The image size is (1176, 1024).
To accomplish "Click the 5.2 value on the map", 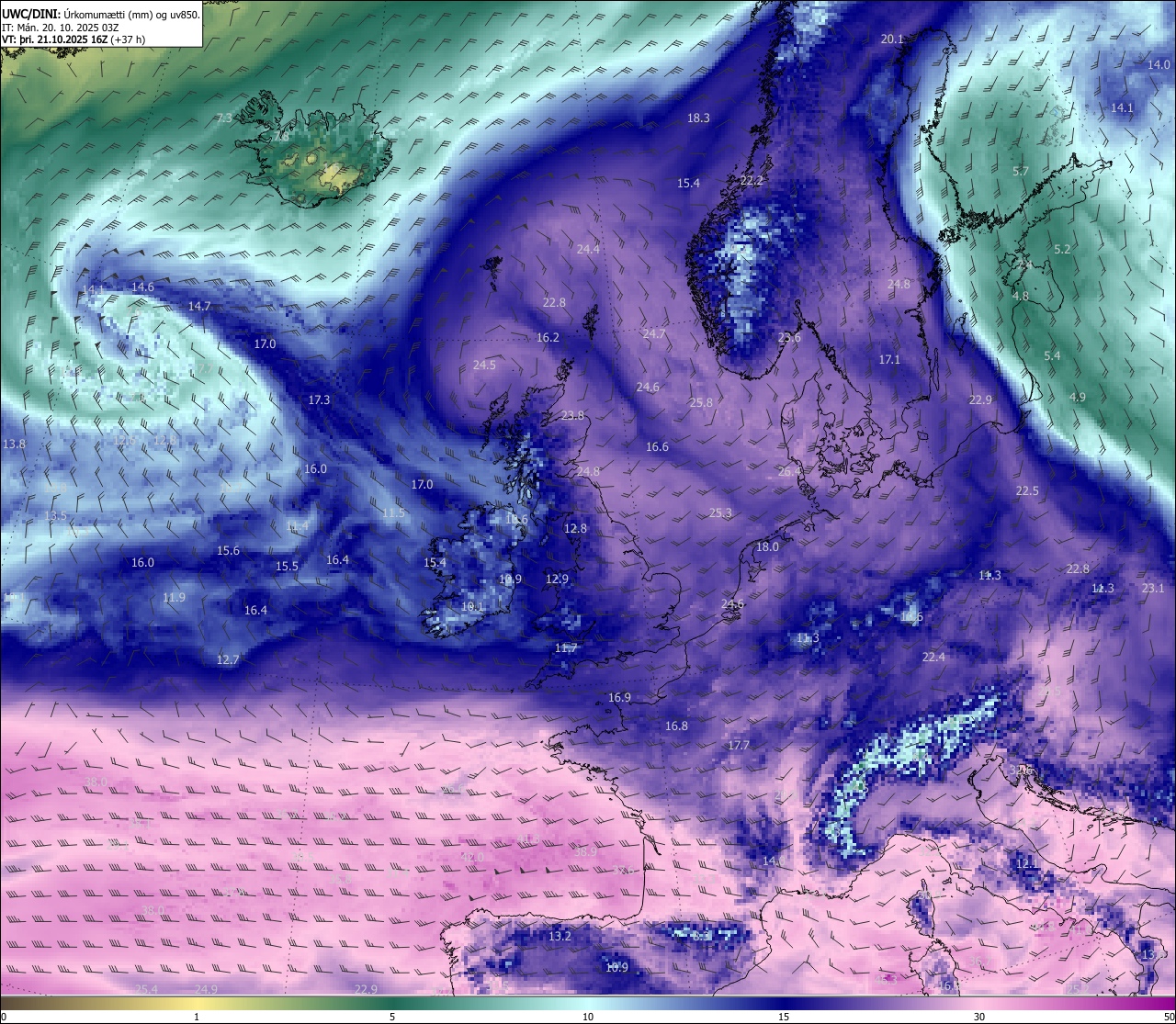I will (1062, 249).
